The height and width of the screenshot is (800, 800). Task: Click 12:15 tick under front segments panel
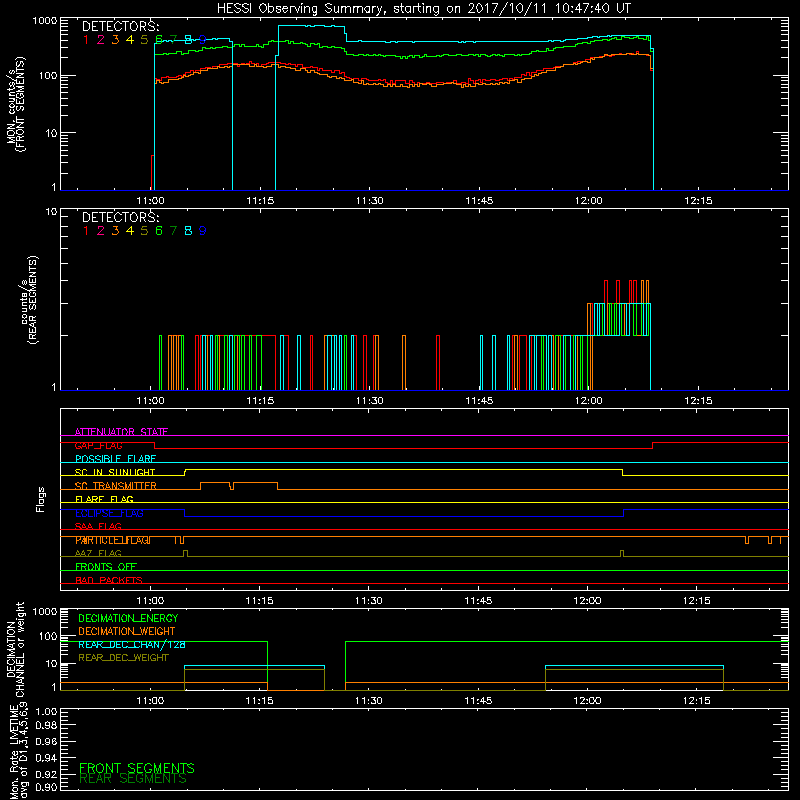[698, 201]
